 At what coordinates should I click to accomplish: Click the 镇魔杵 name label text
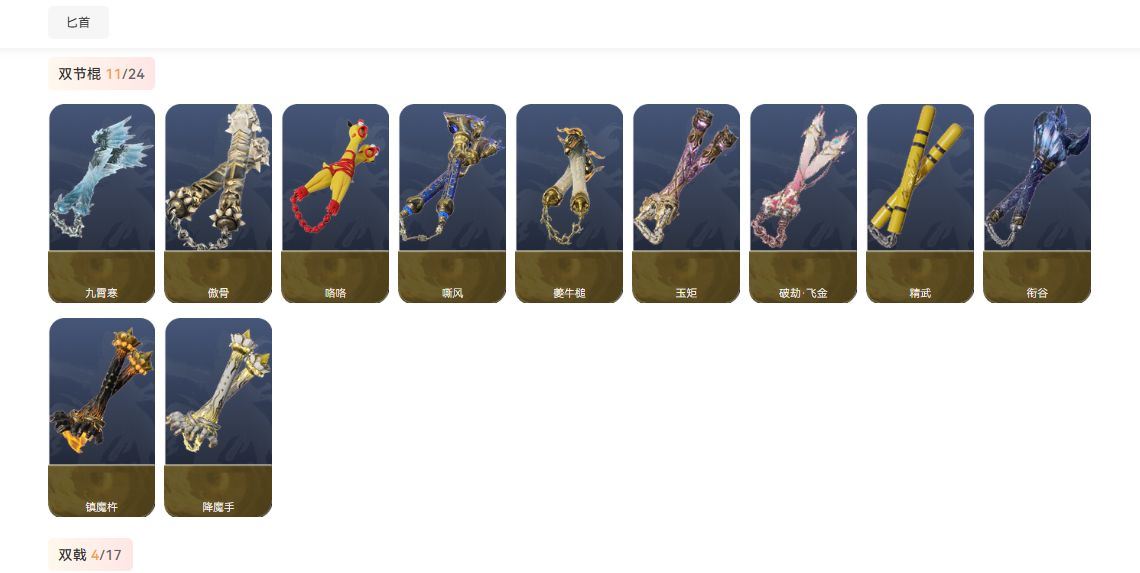point(102,507)
